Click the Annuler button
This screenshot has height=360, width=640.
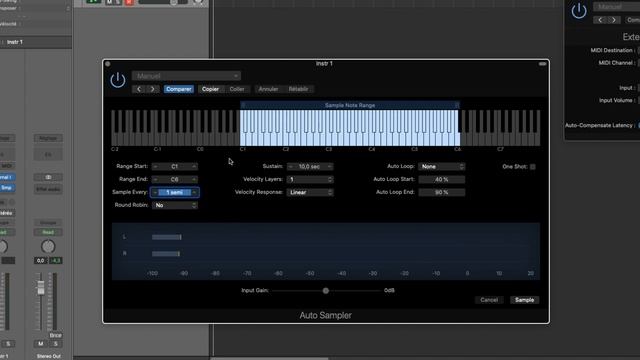tap(268, 89)
